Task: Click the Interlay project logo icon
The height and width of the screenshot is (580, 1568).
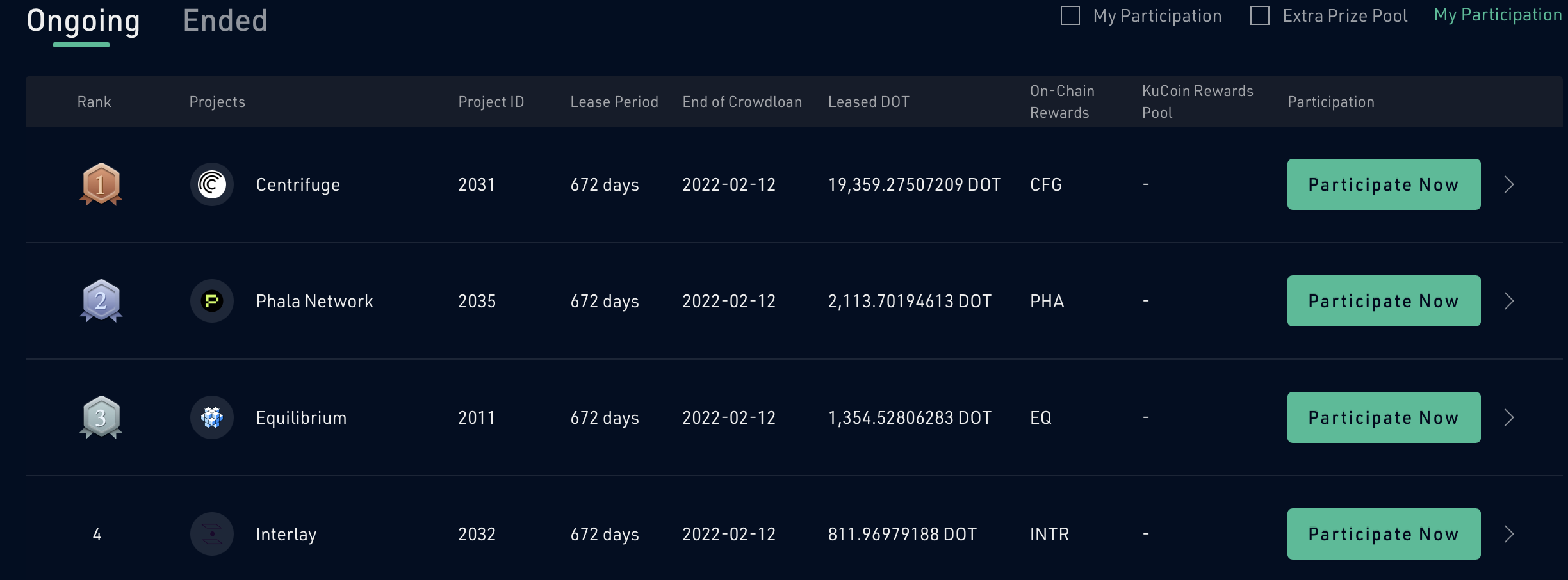Action: point(212,534)
